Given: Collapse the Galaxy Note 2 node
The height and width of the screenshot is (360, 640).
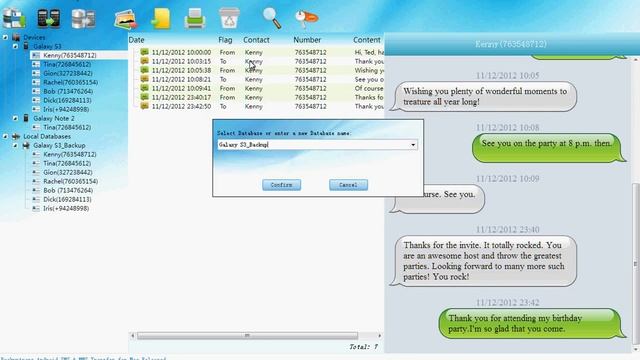Looking at the screenshot, I should tap(15, 118).
